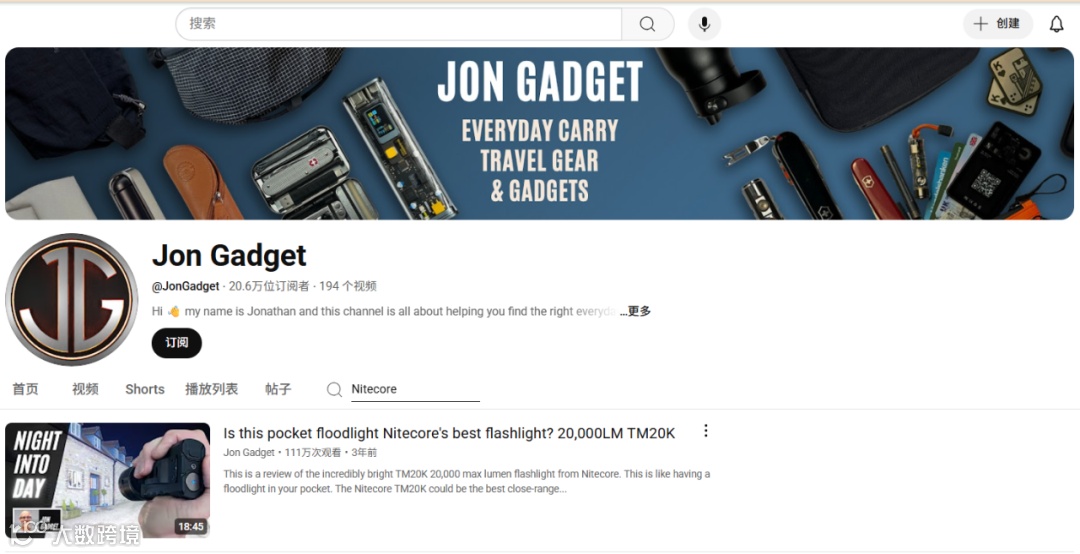Click the @JonGadget channel handle
The image size is (1080, 554).
point(185,286)
